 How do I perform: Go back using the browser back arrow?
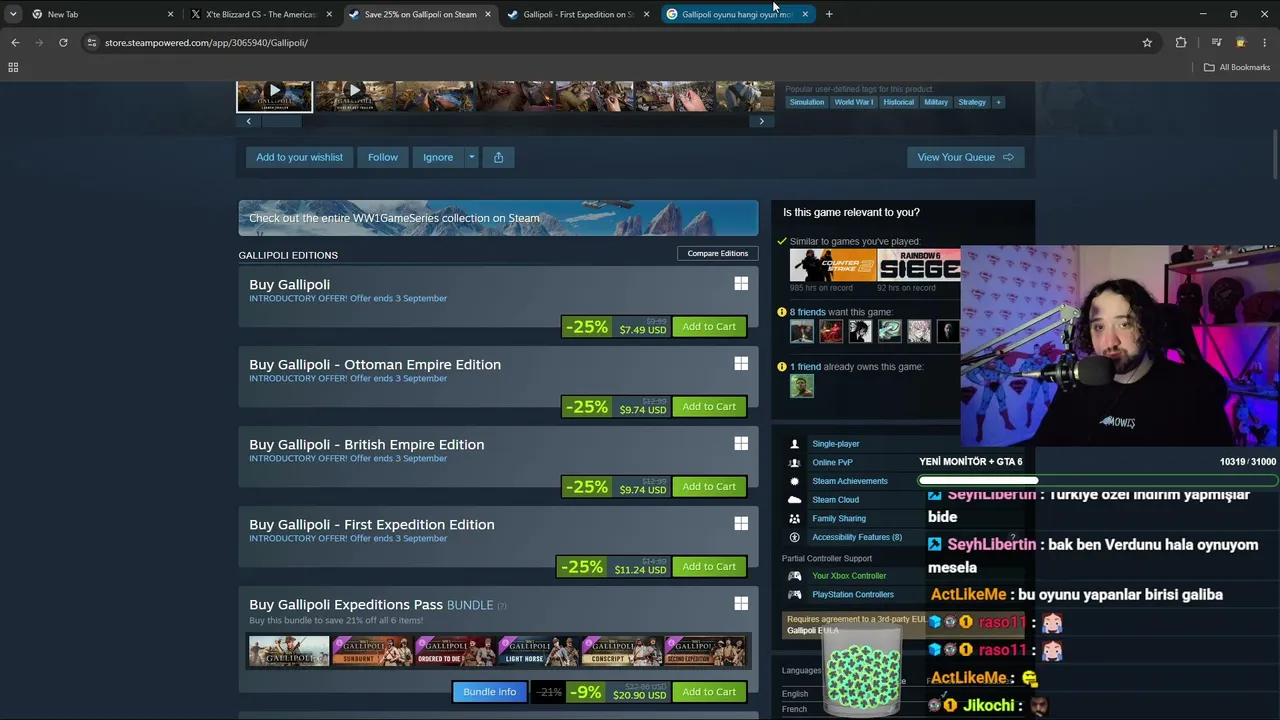tap(15, 42)
